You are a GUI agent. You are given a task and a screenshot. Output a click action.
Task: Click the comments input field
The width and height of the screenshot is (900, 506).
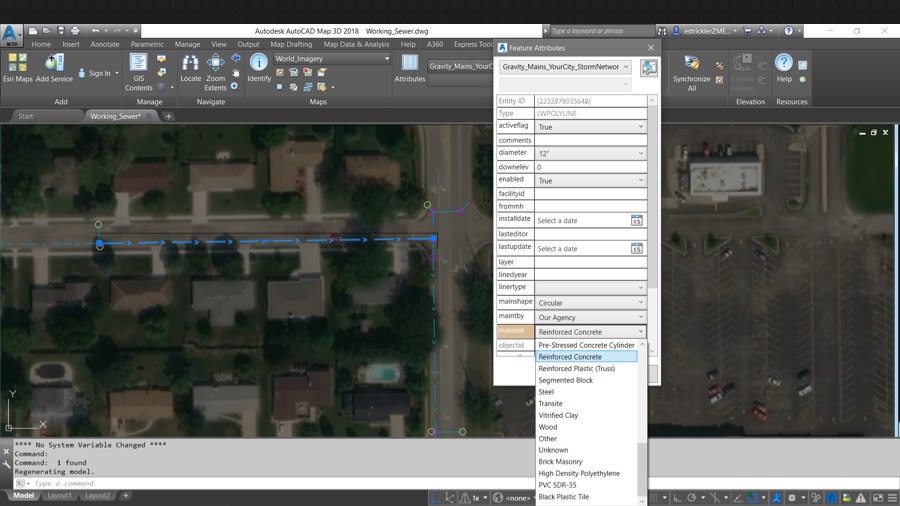tap(591, 140)
